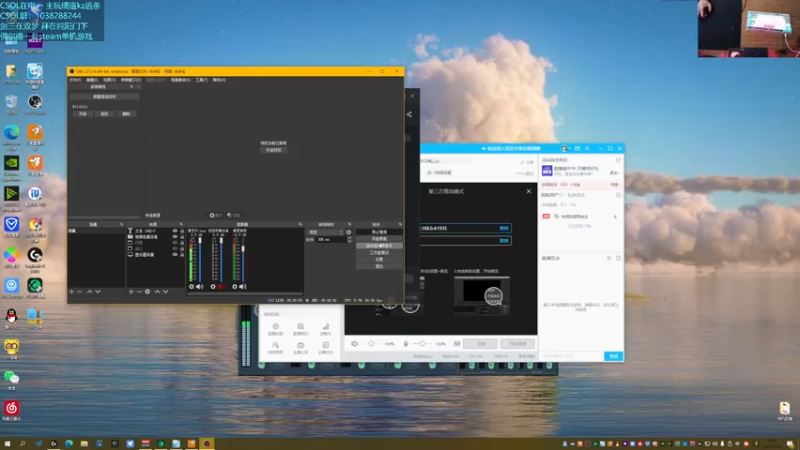Open settings gear of first mixer channel
This screenshot has height=450, width=800.
192,287
